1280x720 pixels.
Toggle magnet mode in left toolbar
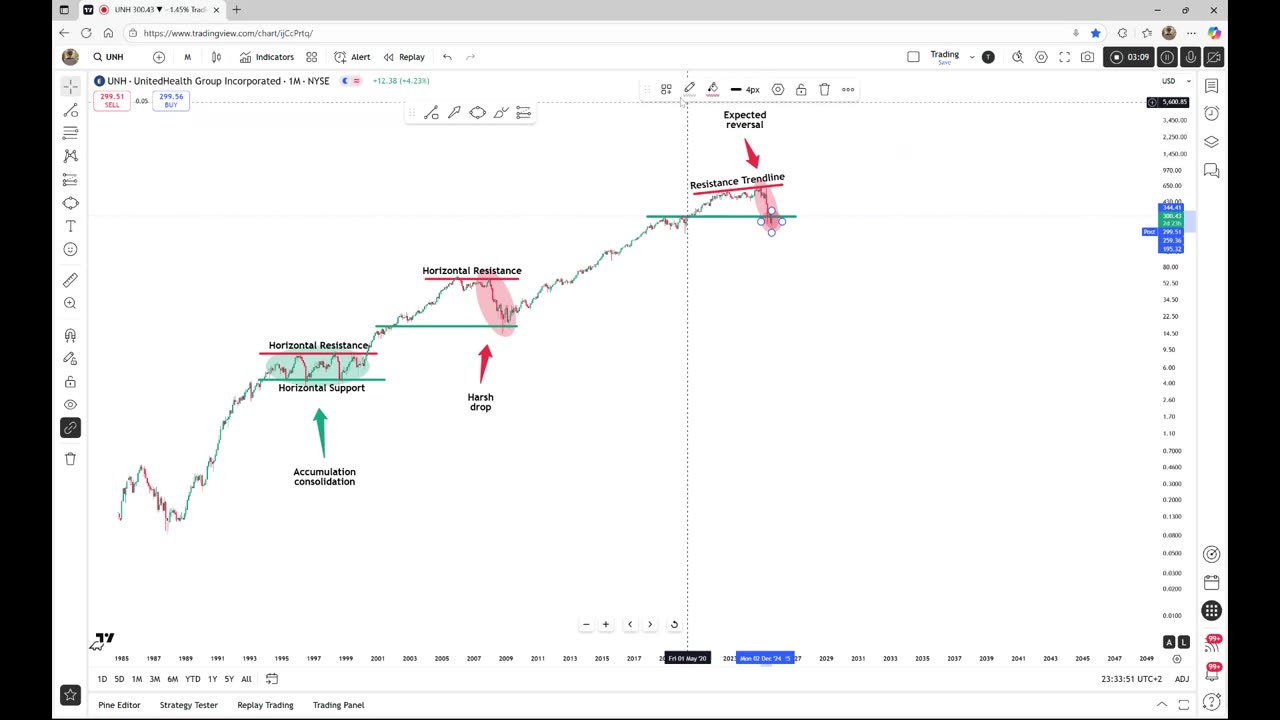tap(70, 336)
